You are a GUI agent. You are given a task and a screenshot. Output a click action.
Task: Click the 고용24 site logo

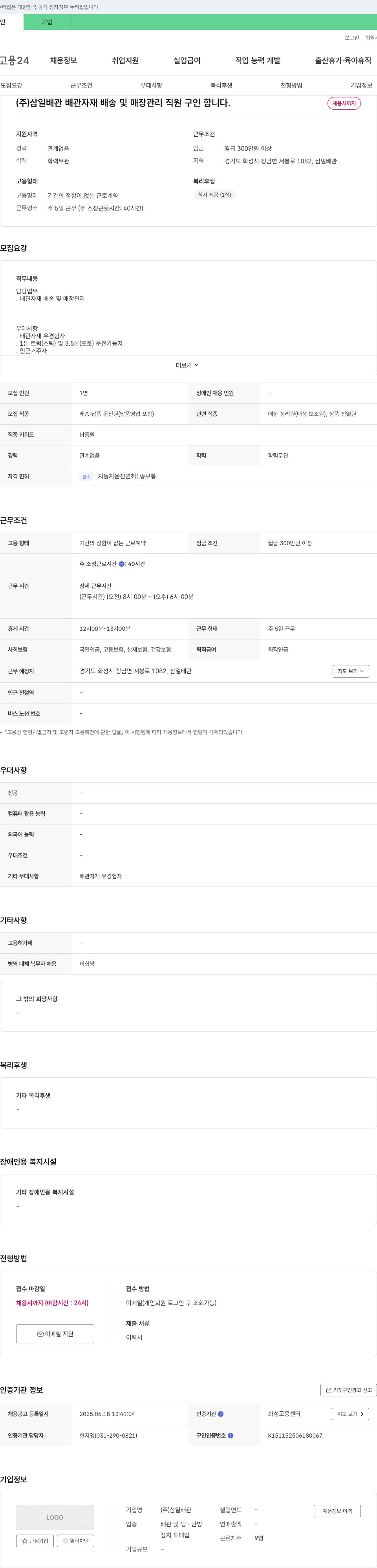14,60
